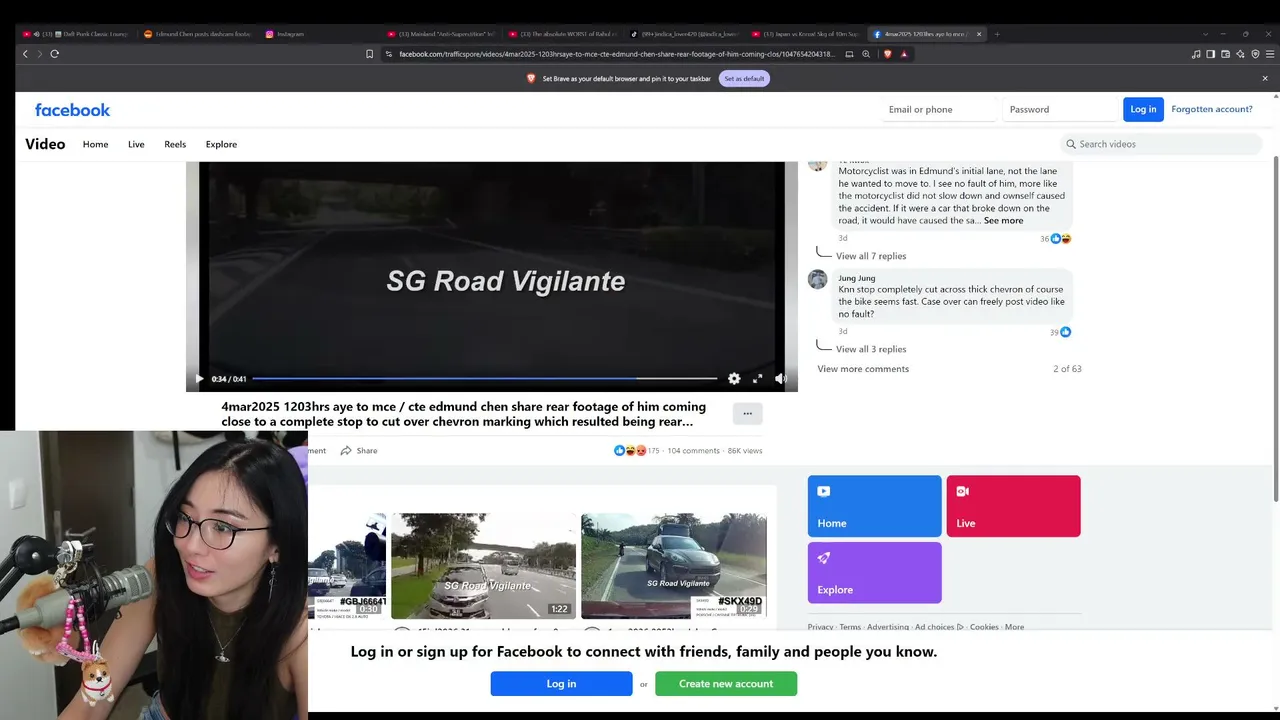Viewport: 1280px width, 720px height.
Task: Open a new browser tab plus icon
Action: (x=997, y=34)
